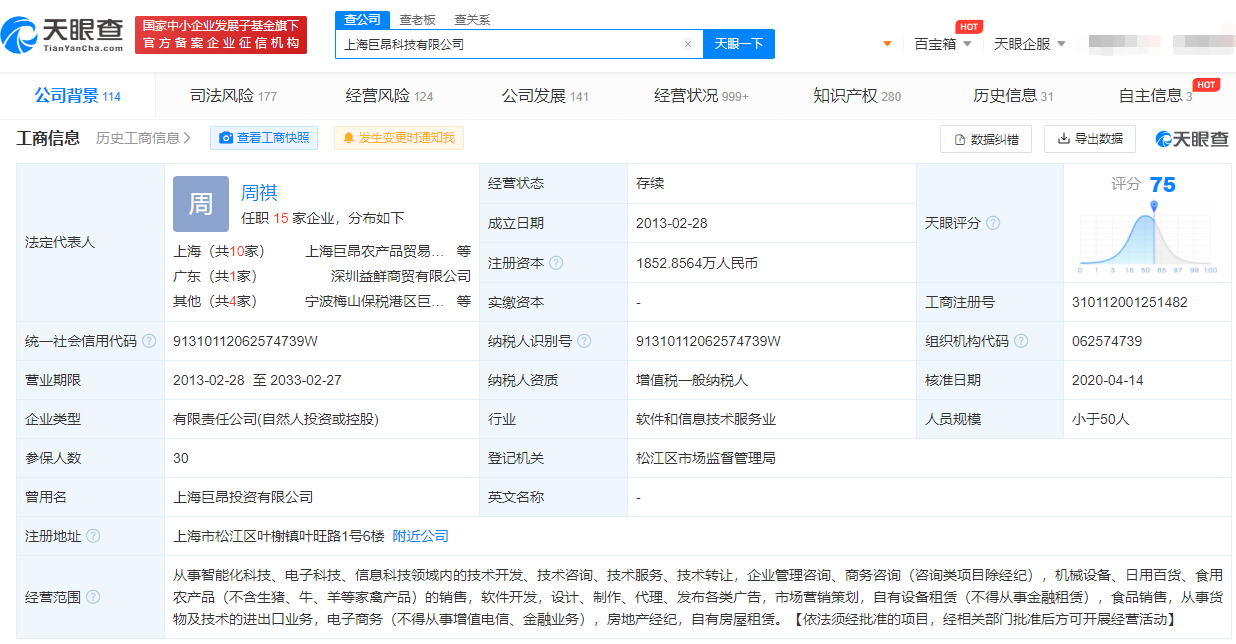The image size is (1236, 644).
Task: Clear the search box with the X icon
Action: click(688, 44)
